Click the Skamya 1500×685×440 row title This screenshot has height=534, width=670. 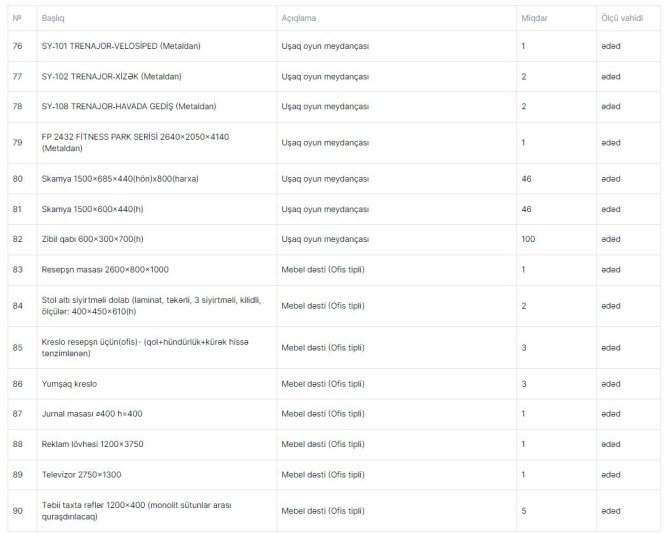coord(120,179)
